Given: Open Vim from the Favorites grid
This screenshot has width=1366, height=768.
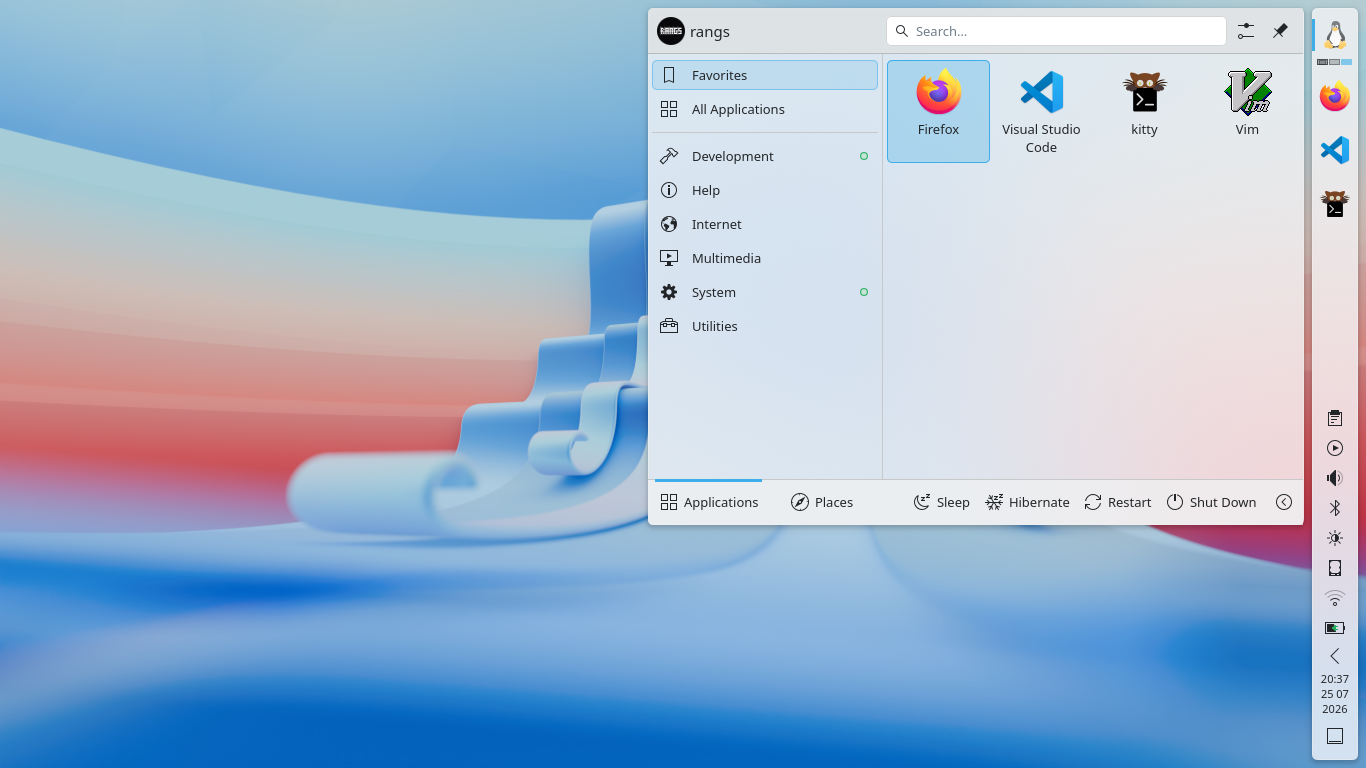Looking at the screenshot, I should [x=1247, y=111].
